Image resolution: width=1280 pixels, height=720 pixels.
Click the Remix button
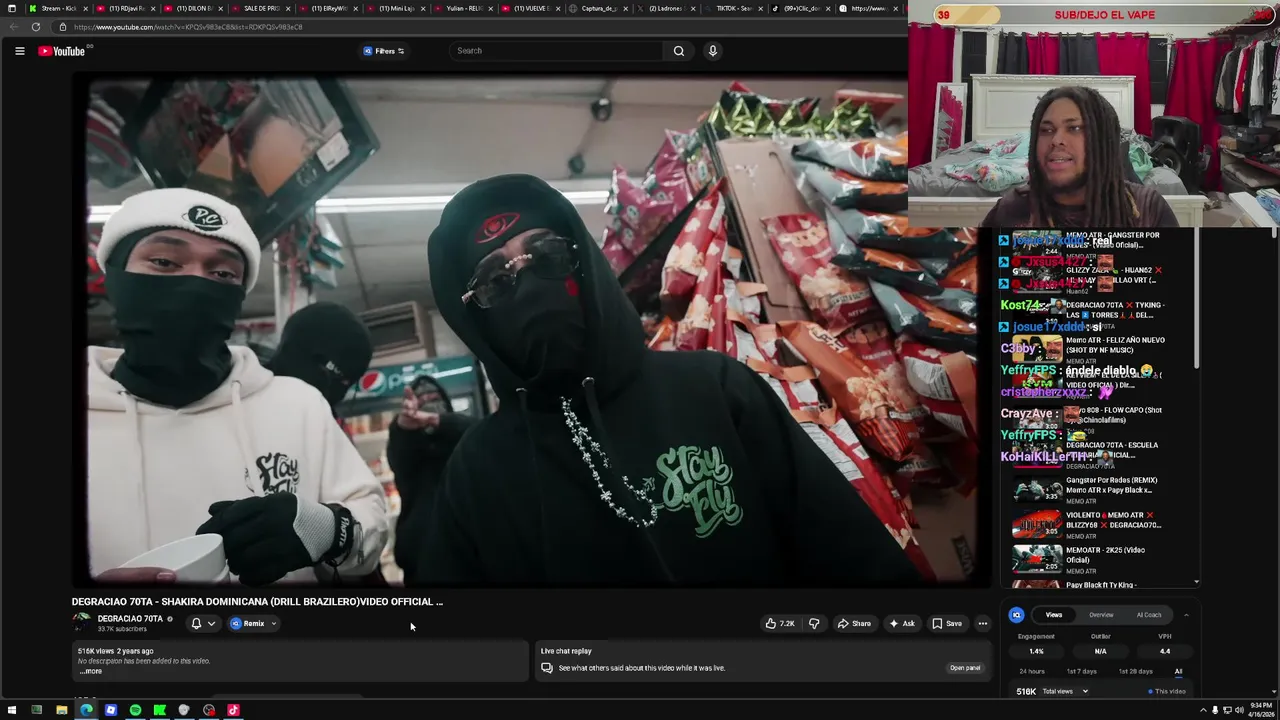248,624
